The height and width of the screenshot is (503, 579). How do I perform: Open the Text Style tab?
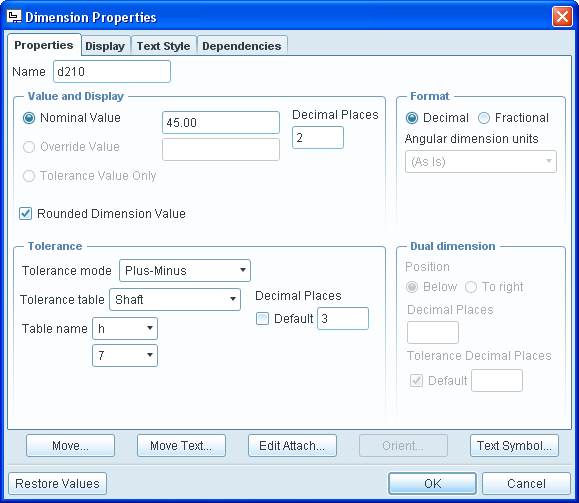pos(164,46)
